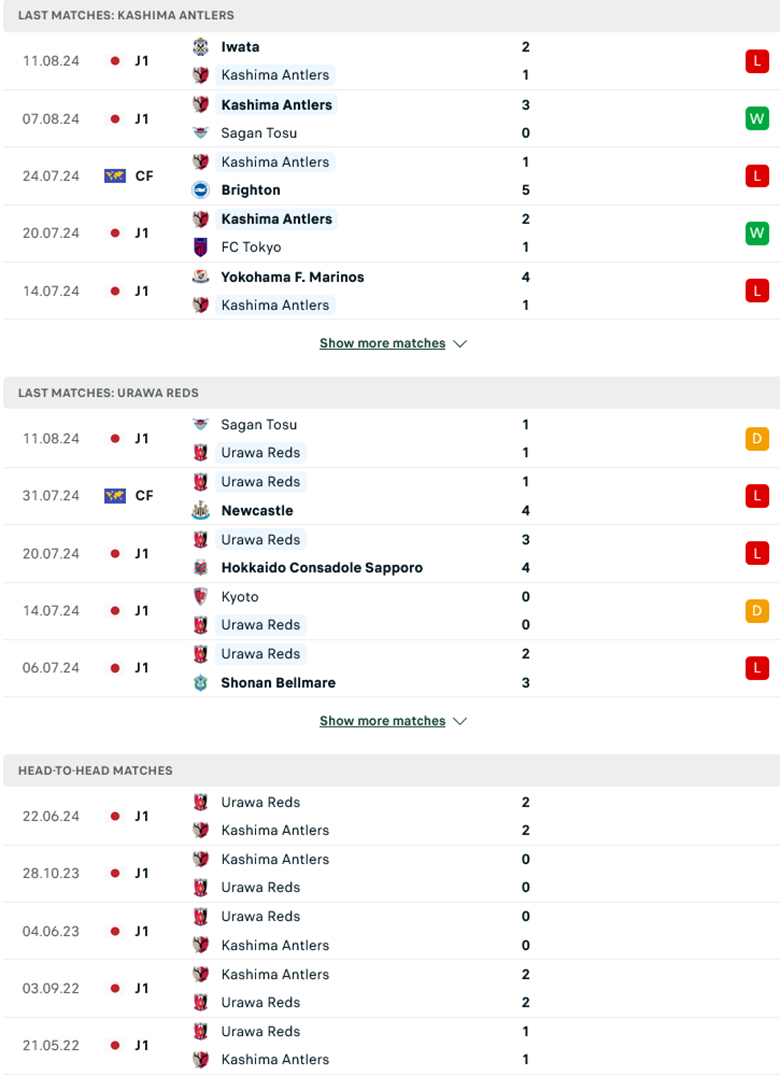Open the Brighton team link

(251, 190)
